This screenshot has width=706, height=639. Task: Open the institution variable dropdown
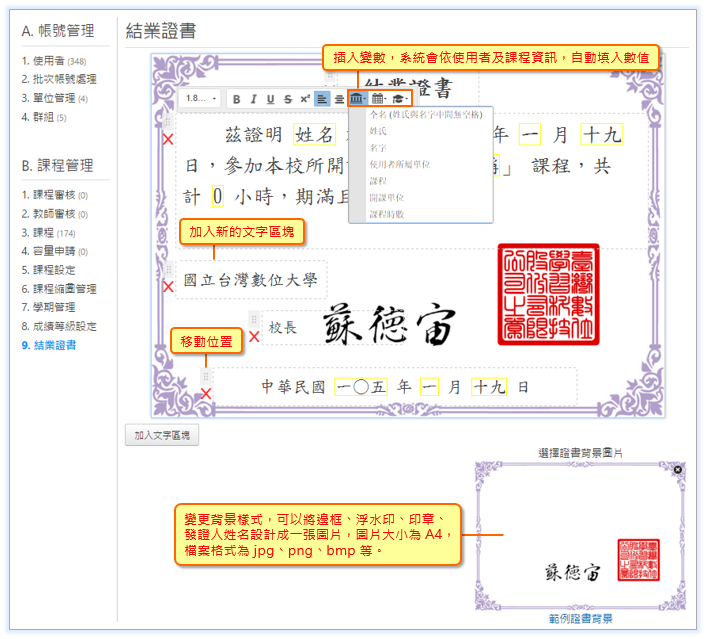[357, 99]
